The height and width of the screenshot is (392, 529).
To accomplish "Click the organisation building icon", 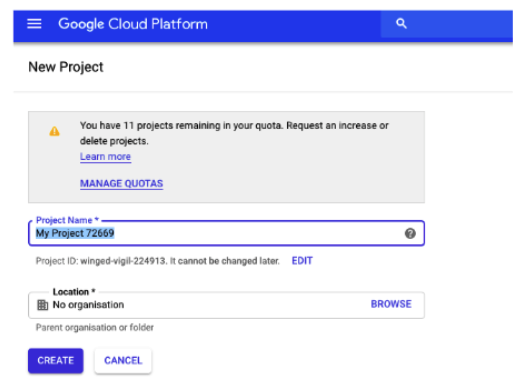I will 43,305.
